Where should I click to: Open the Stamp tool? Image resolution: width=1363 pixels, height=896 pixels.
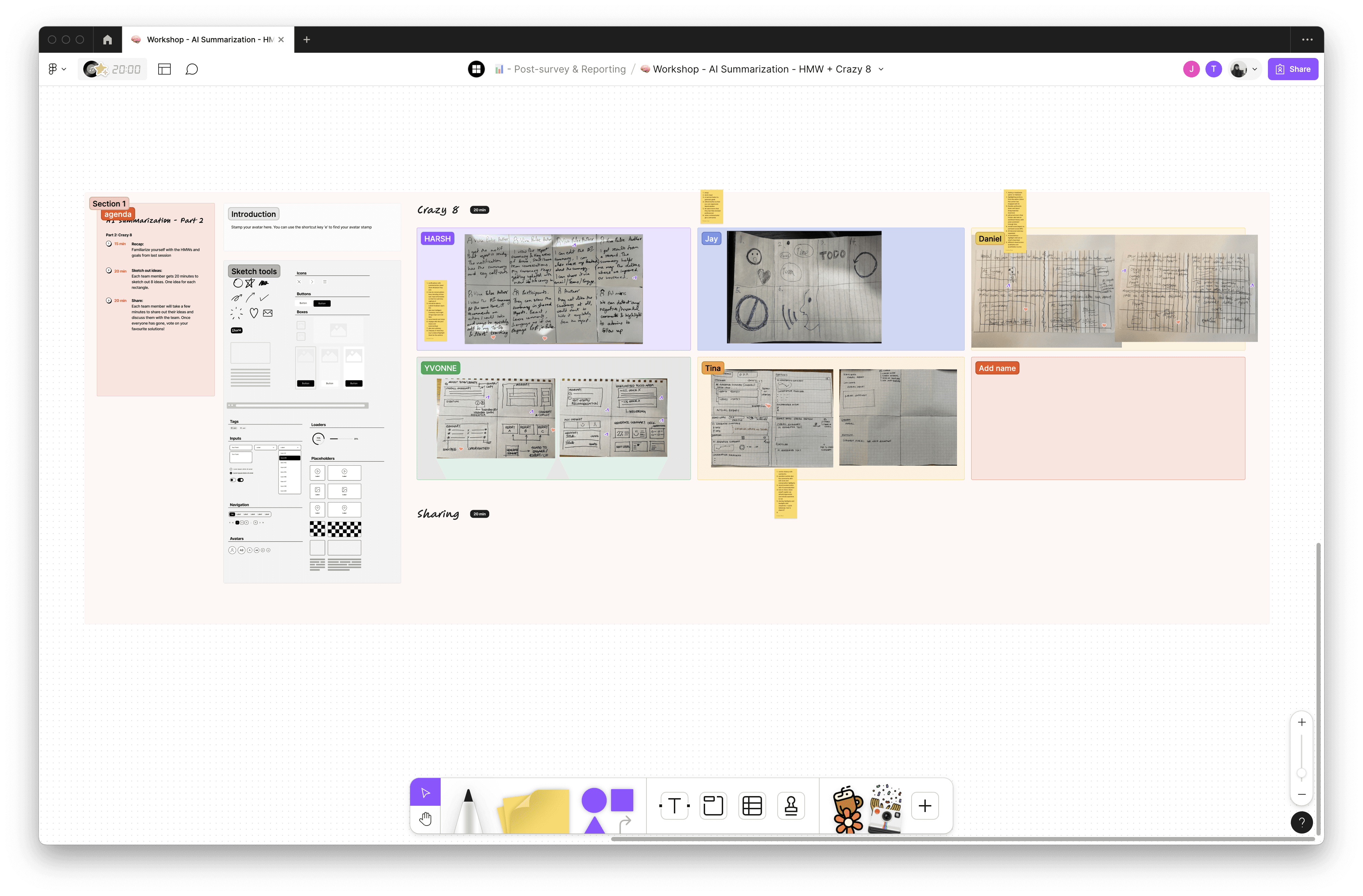coord(791,805)
